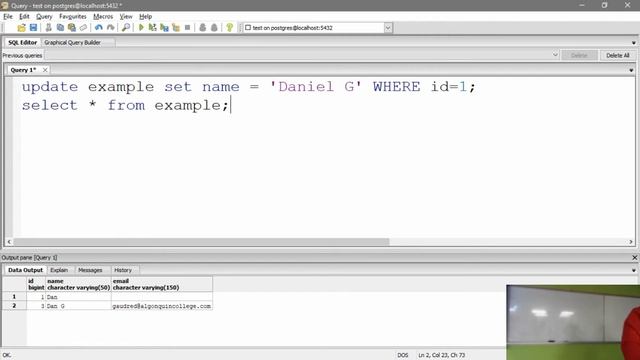Click the editor scroll right arrow
The width and height of the screenshot is (640, 360).
click(631, 242)
